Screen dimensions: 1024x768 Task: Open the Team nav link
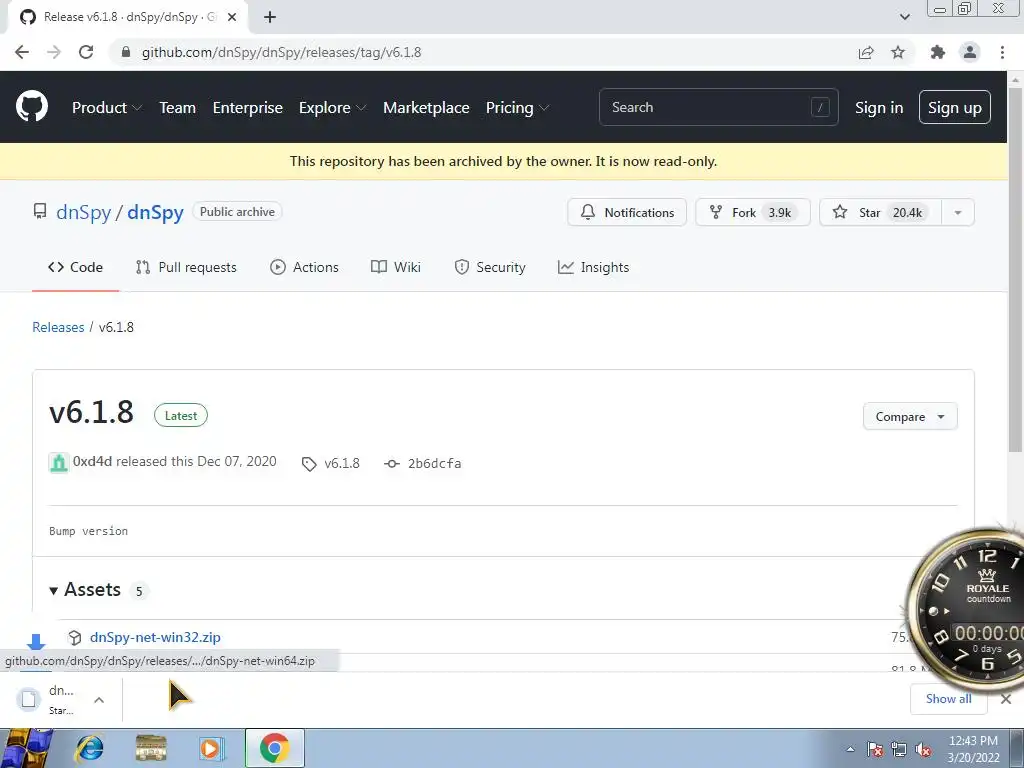178,108
